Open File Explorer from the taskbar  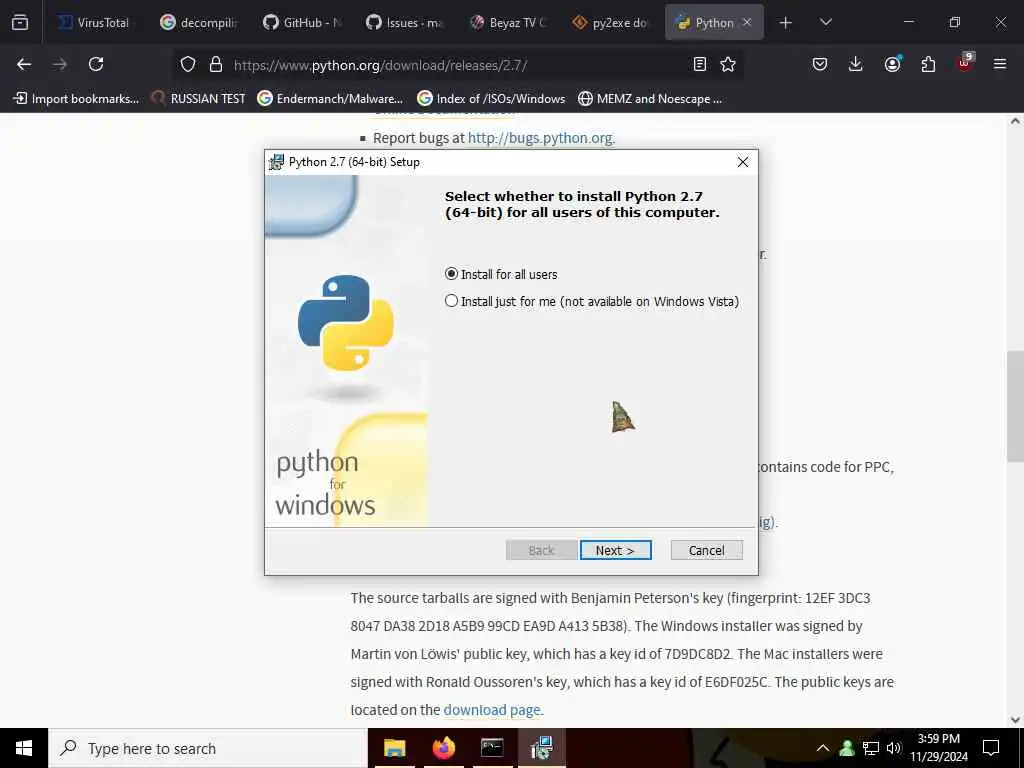pos(394,748)
